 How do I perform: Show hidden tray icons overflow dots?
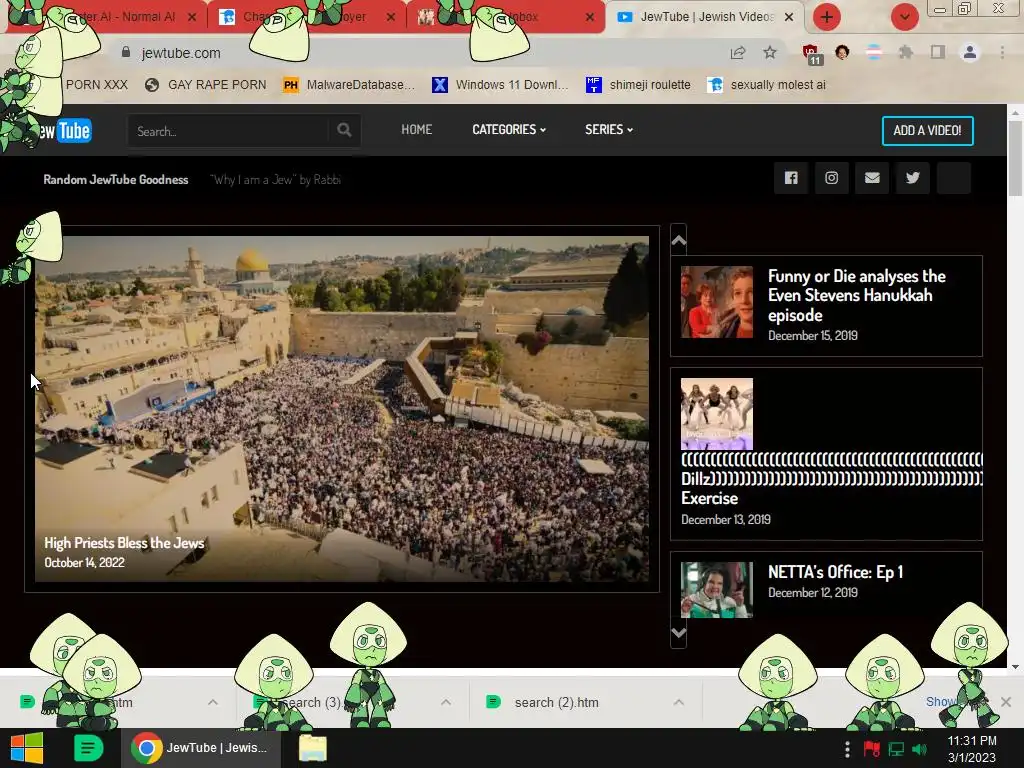coord(847,749)
